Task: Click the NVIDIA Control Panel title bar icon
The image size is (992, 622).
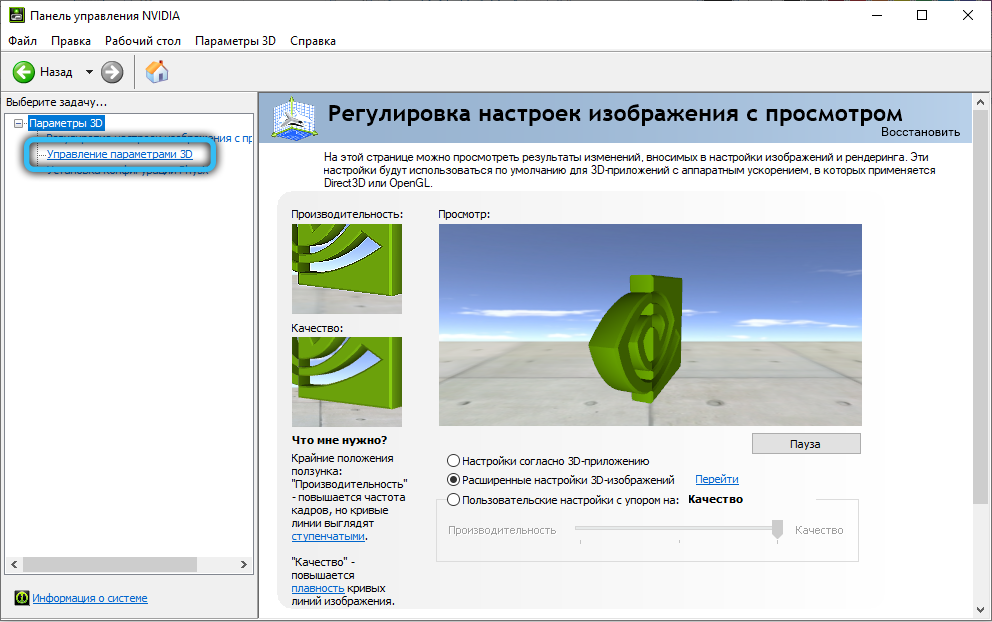Action: tap(15, 16)
